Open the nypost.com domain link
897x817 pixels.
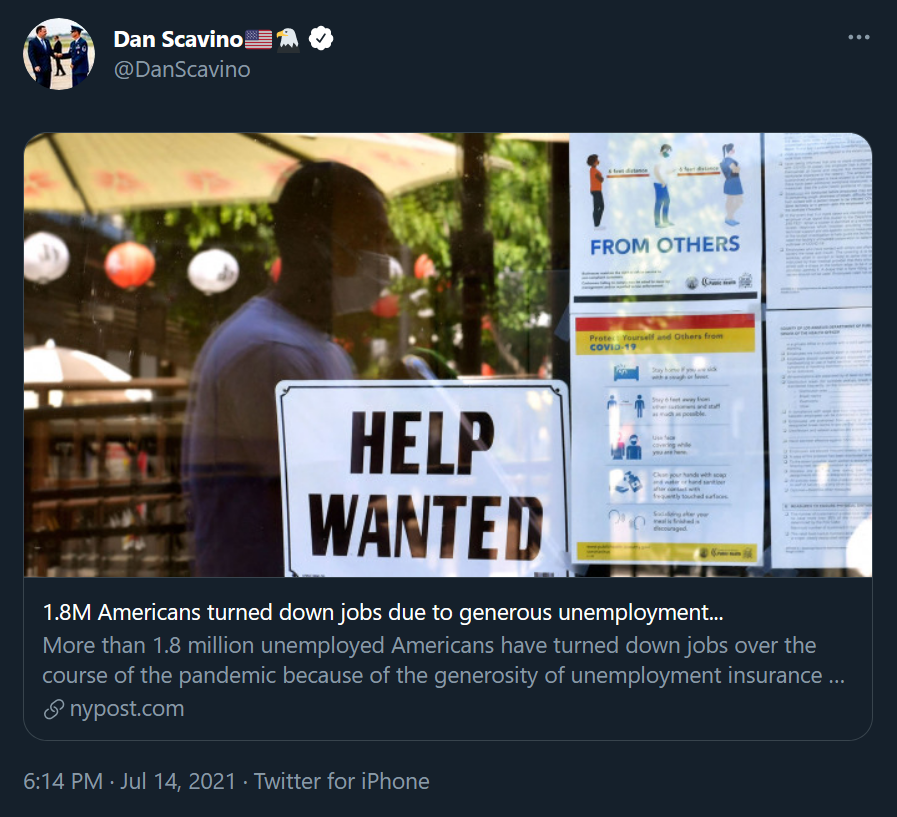127,709
